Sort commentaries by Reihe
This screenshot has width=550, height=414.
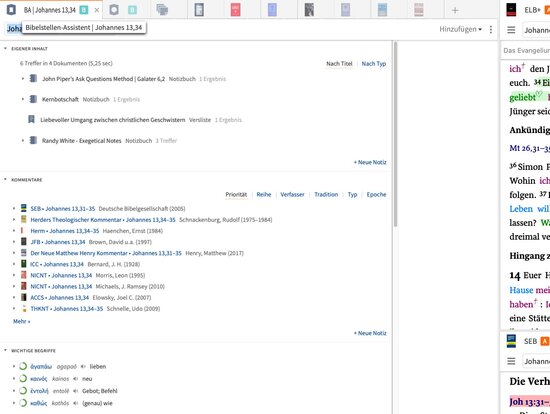pyautogui.click(x=264, y=194)
